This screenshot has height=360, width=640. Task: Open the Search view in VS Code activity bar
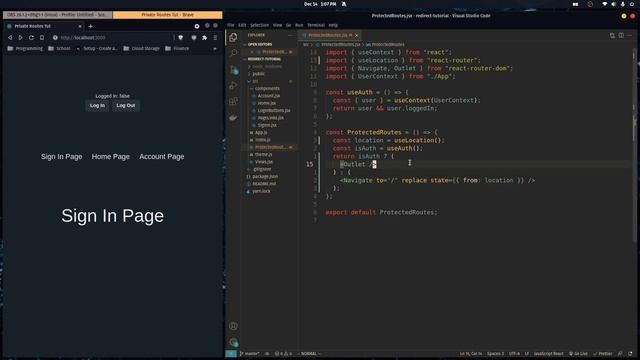pos(233,53)
